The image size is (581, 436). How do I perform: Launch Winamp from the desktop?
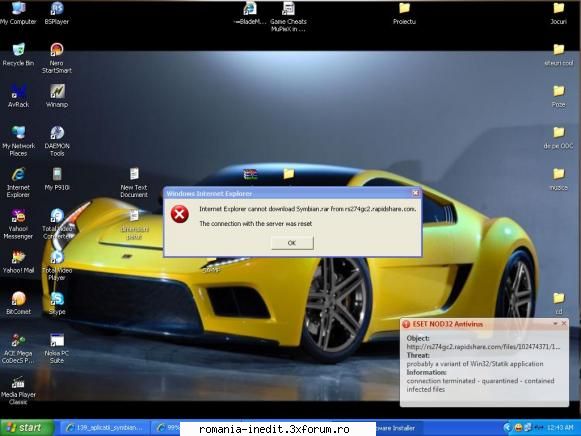point(57,96)
